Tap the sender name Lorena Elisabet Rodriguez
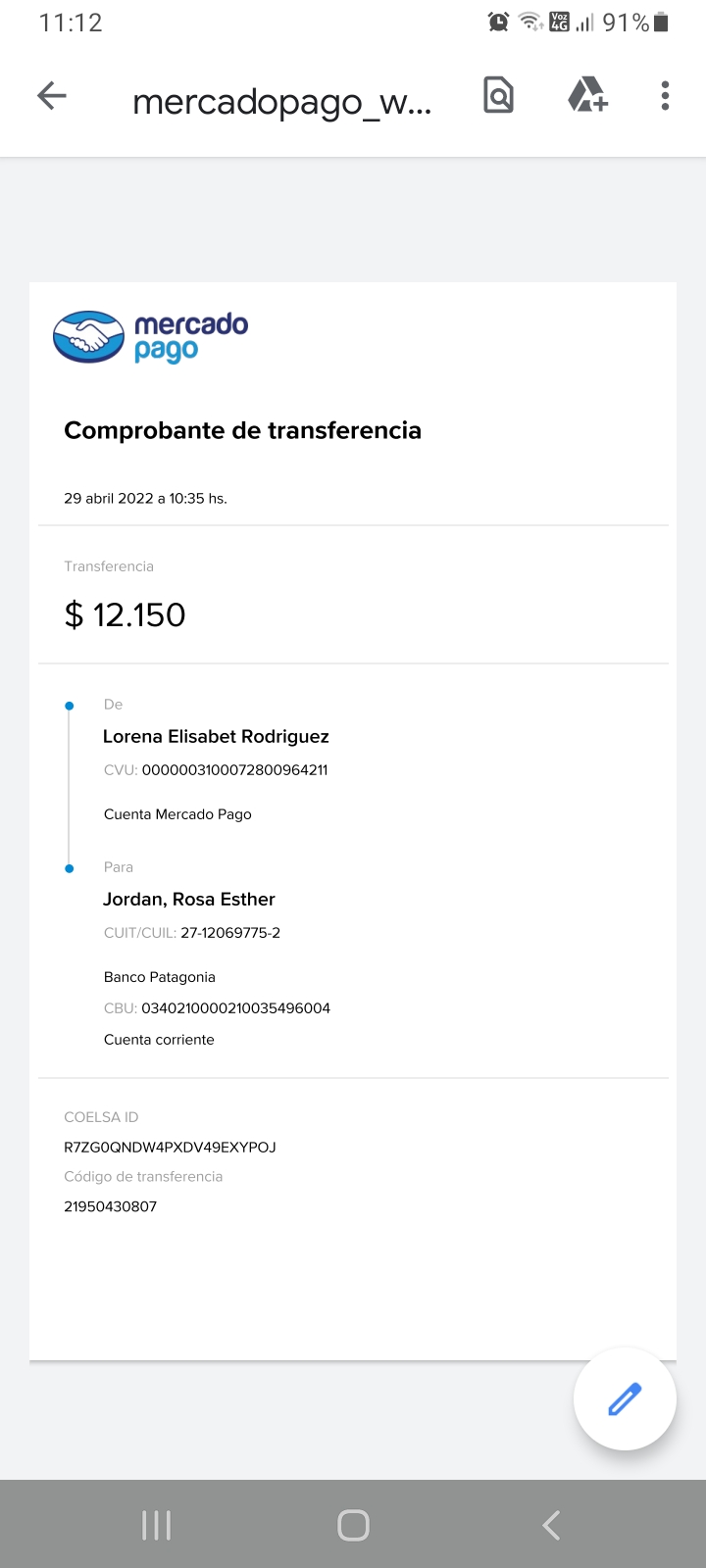Viewport: 706px width, 1568px height. (x=216, y=737)
